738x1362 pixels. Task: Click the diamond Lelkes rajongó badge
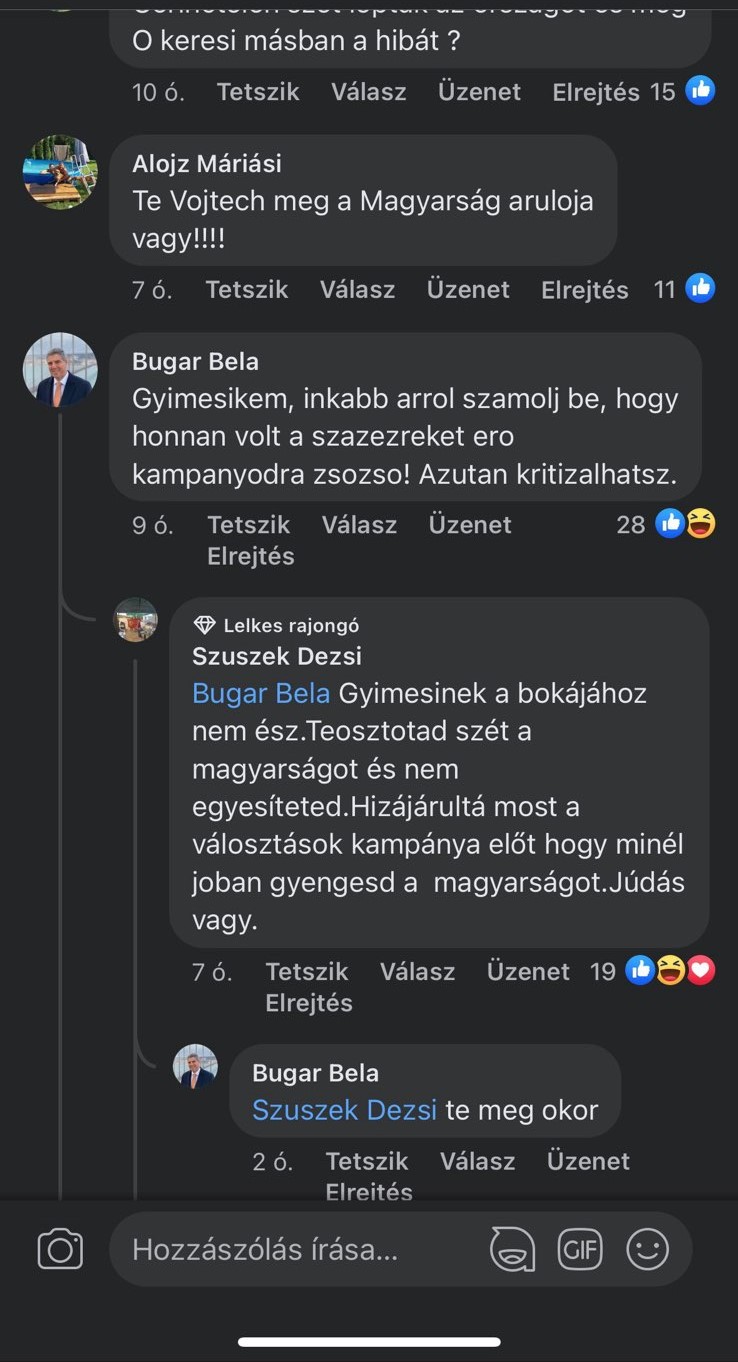[x=205, y=625]
